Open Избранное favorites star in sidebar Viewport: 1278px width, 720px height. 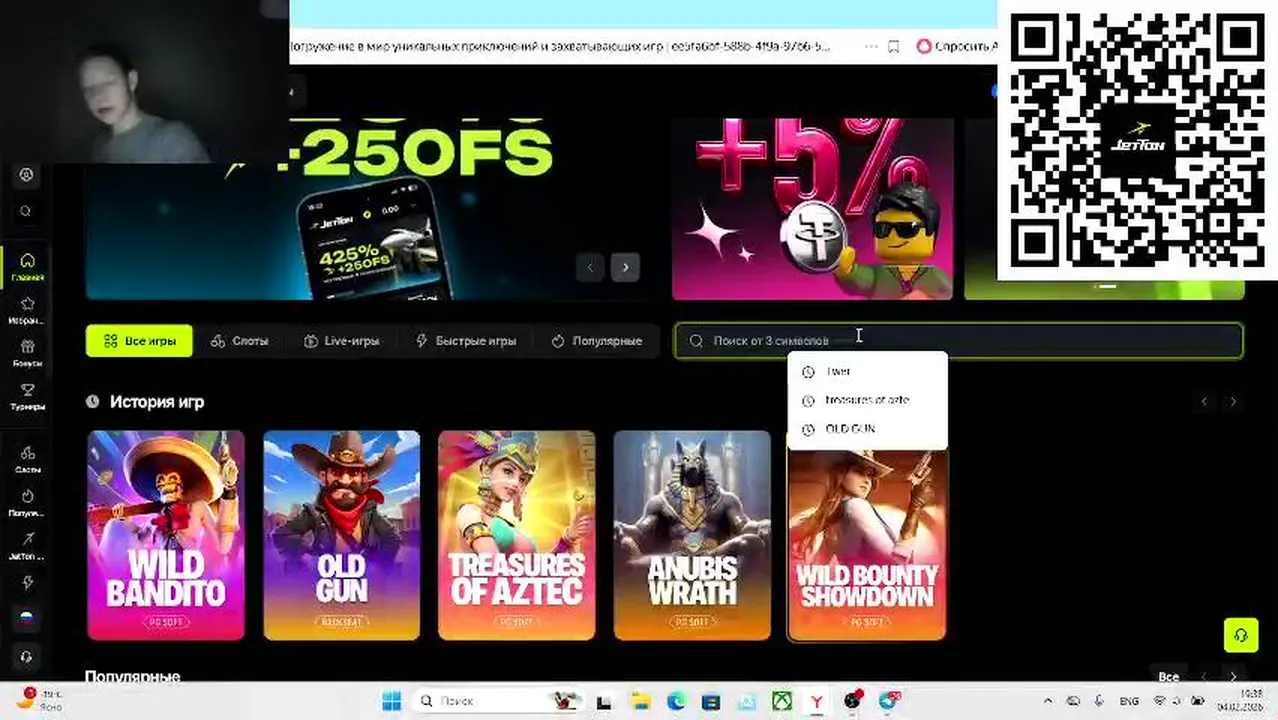pyautogui.click(x=27, y=310)
